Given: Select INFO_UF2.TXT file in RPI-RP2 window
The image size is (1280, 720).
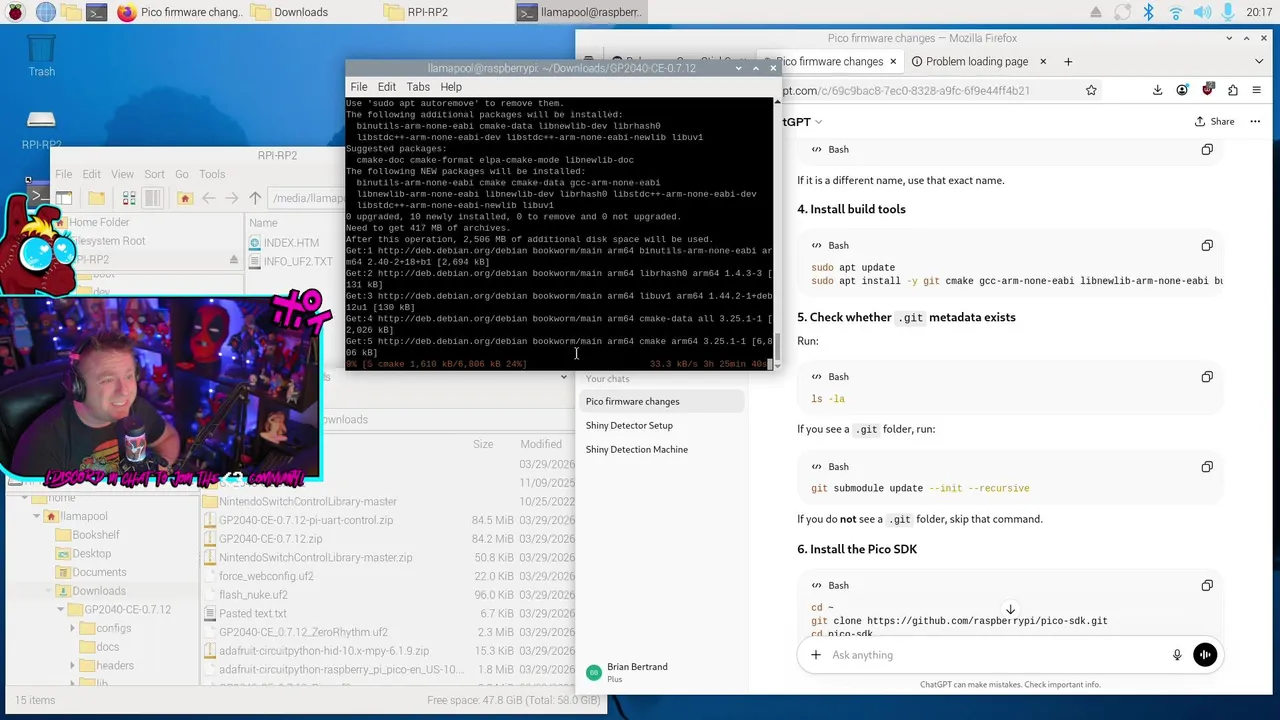Looking at the screenshot, I should pos(290,262).
